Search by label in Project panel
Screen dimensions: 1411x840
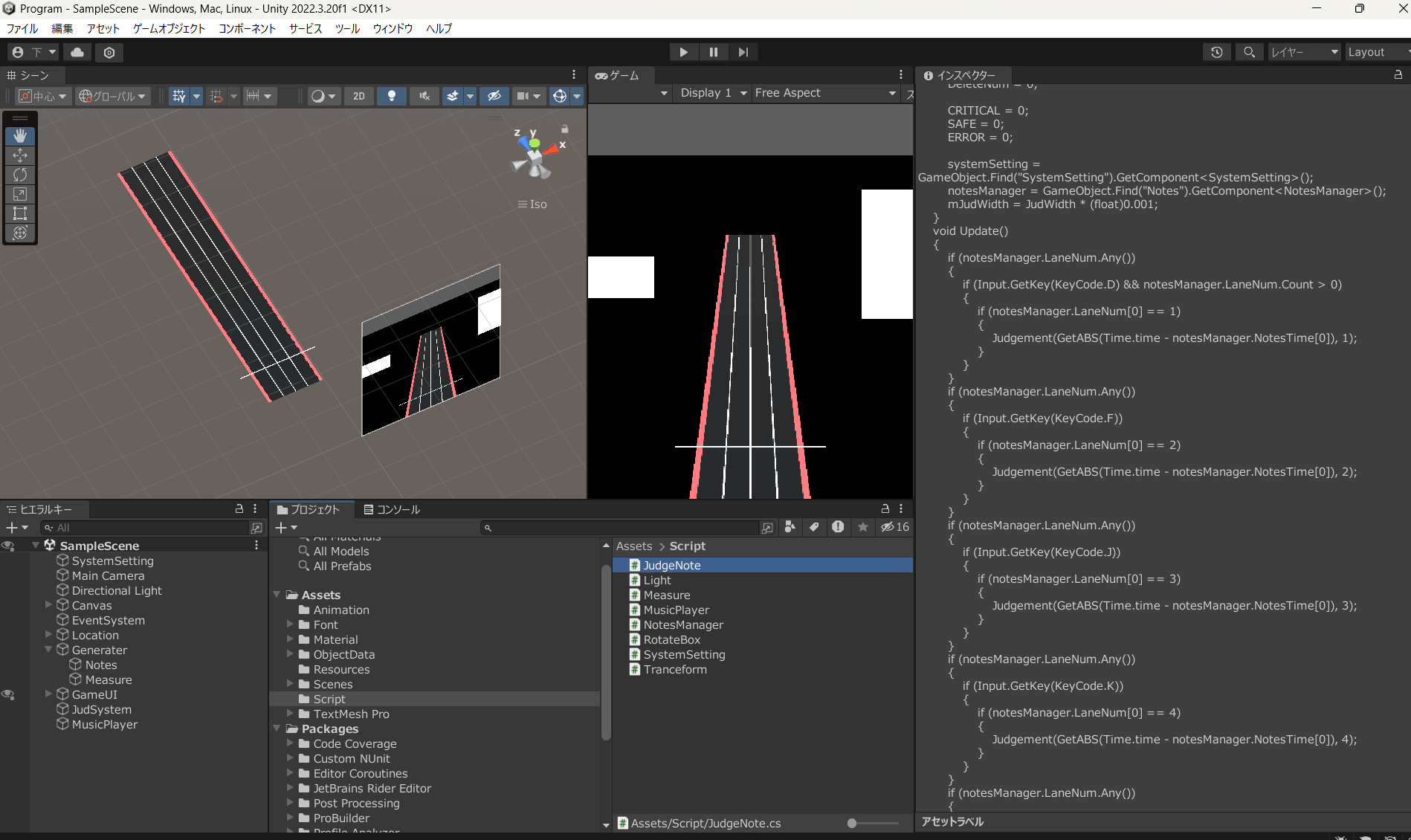[x=814, y=527]
